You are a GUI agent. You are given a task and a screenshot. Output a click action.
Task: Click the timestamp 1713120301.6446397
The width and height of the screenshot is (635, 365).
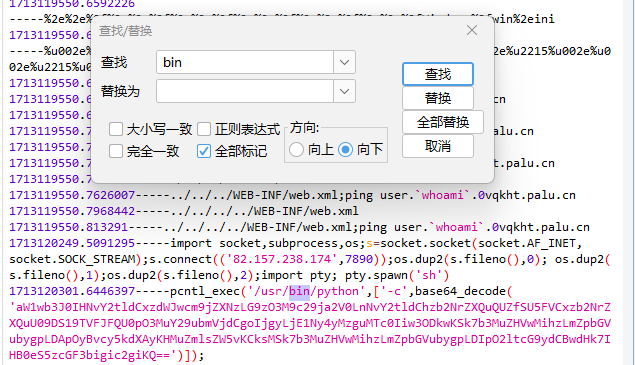72,291
